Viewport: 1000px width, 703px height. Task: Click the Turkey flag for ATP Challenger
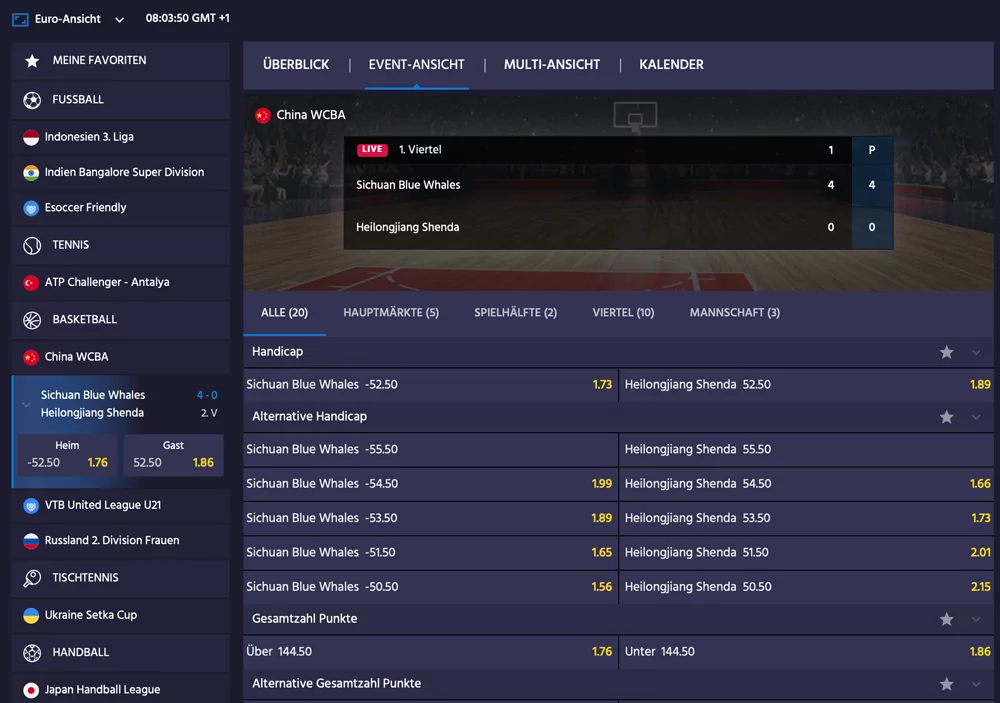(x=31, y=283)
